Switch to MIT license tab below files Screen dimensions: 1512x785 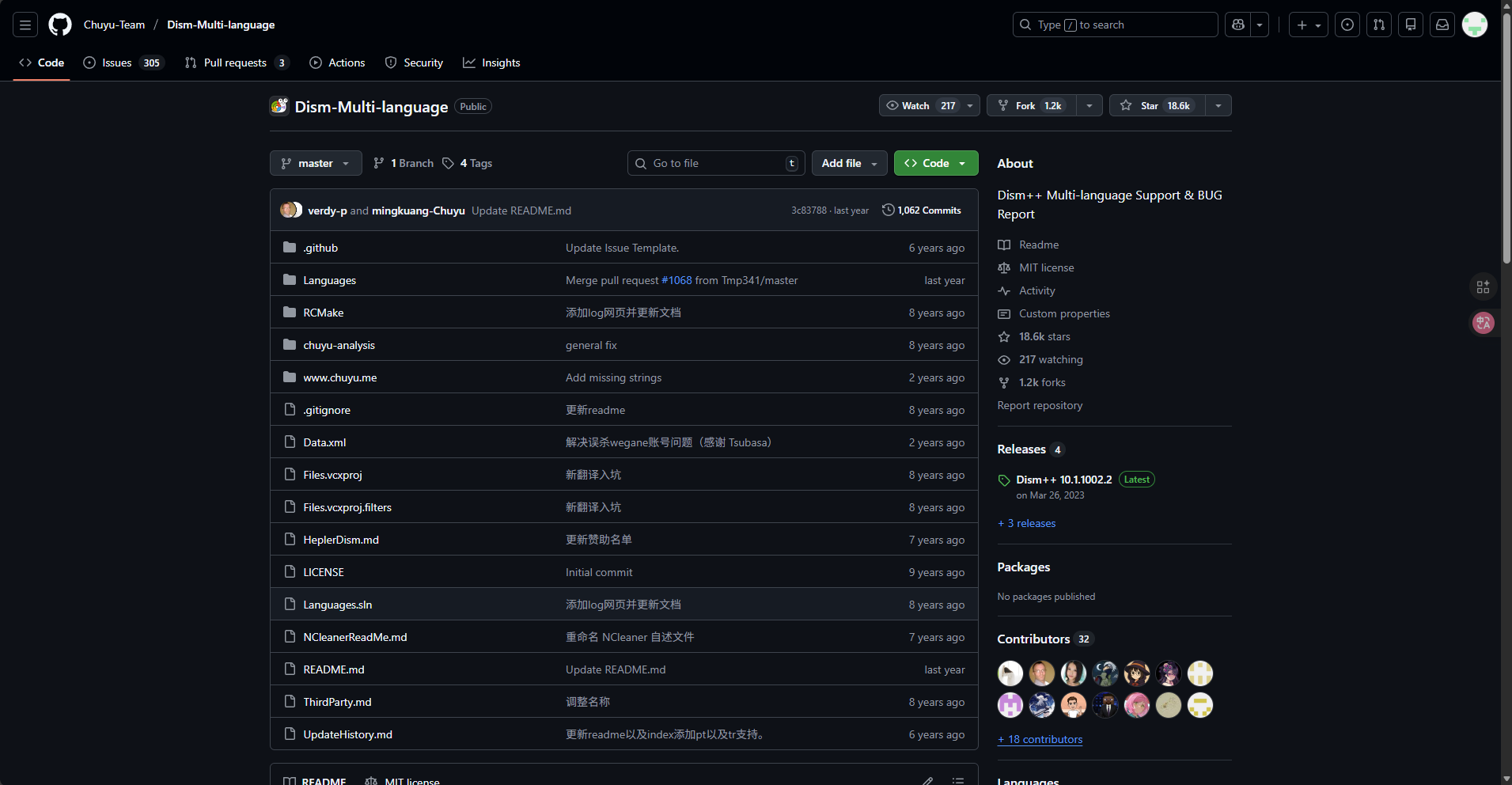[x=403, y=781]
